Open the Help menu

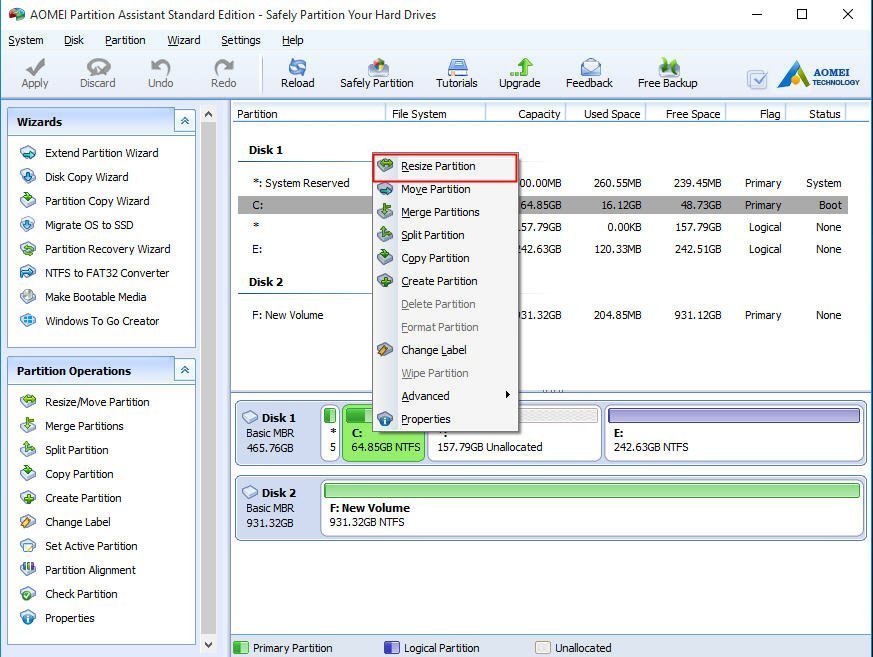[292, 40]
